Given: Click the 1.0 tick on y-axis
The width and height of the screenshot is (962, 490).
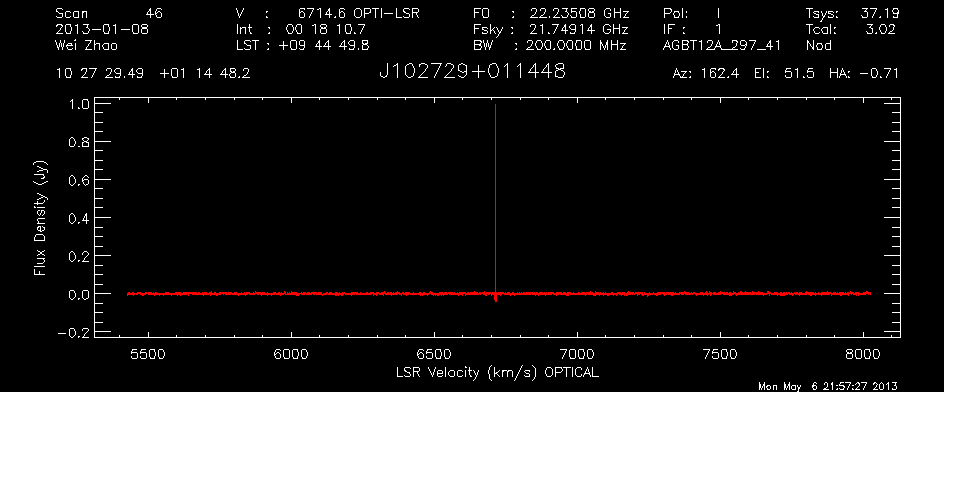Looking at the screenshot, I should click(78, 104).
